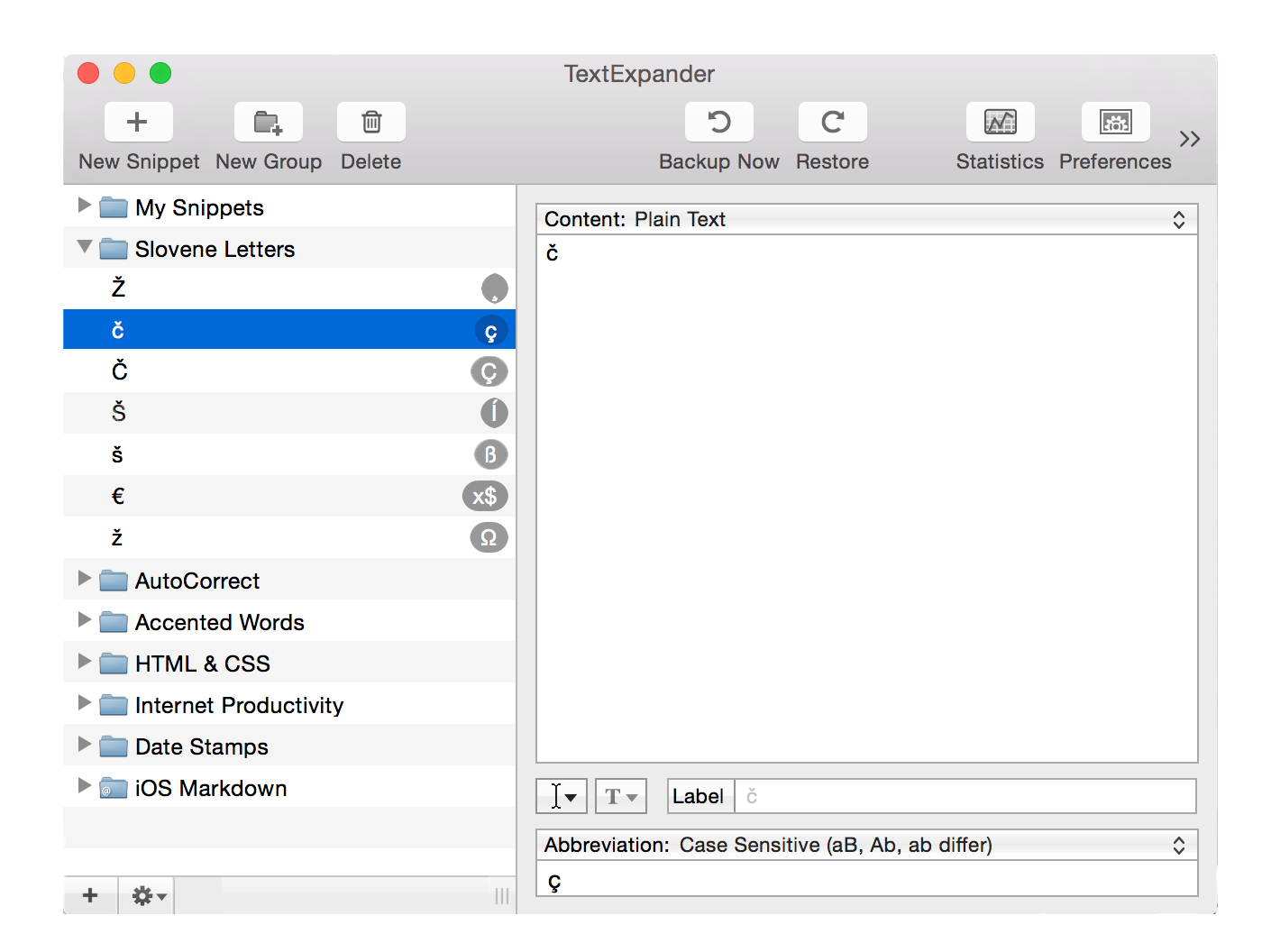Open the Statistics chart icon
The image size is (1262, 952).
tap(1000, 123)
